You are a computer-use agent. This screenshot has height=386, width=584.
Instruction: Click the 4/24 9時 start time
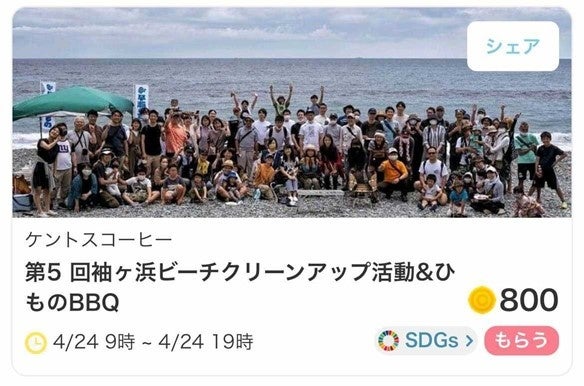point(94,342)
